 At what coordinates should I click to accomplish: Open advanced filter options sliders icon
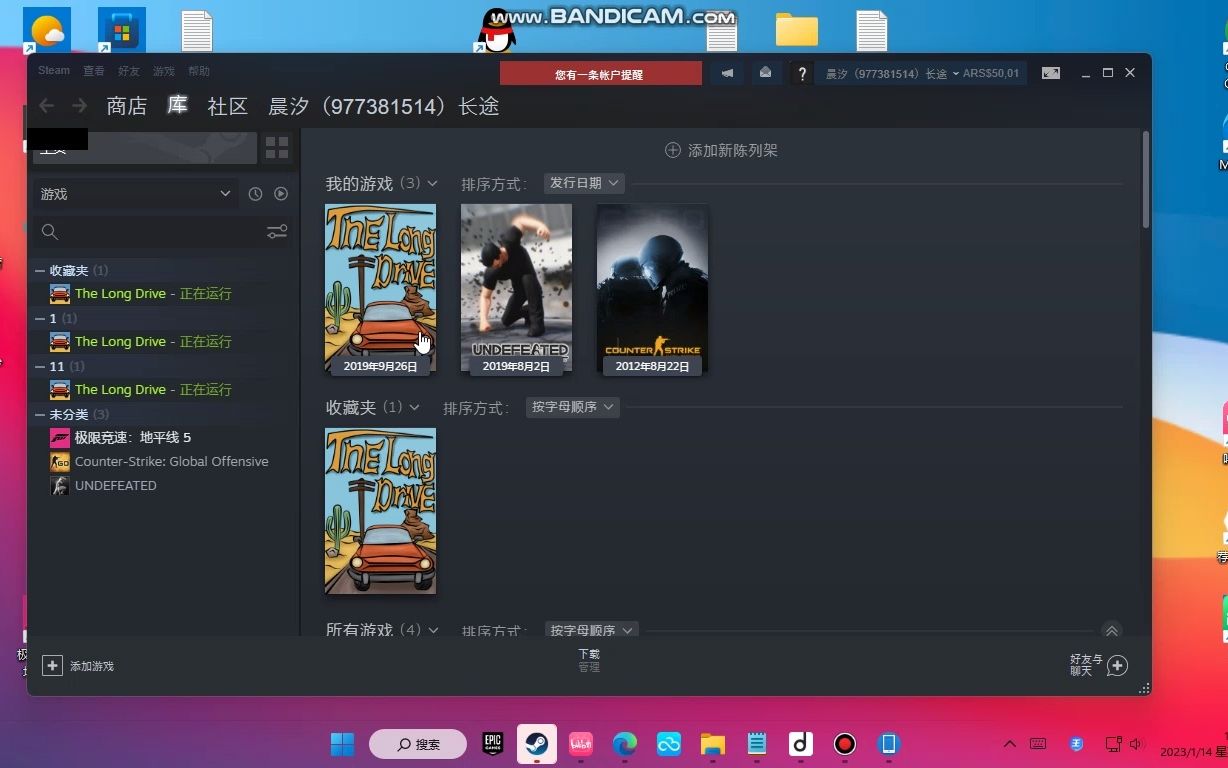tap(277, 231)
